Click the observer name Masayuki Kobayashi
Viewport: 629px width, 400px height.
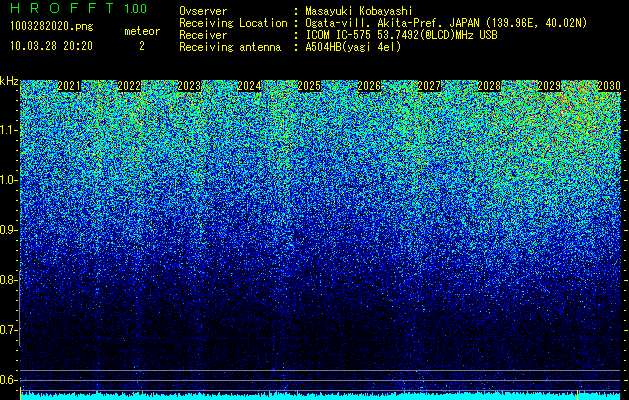pos(359,11)
